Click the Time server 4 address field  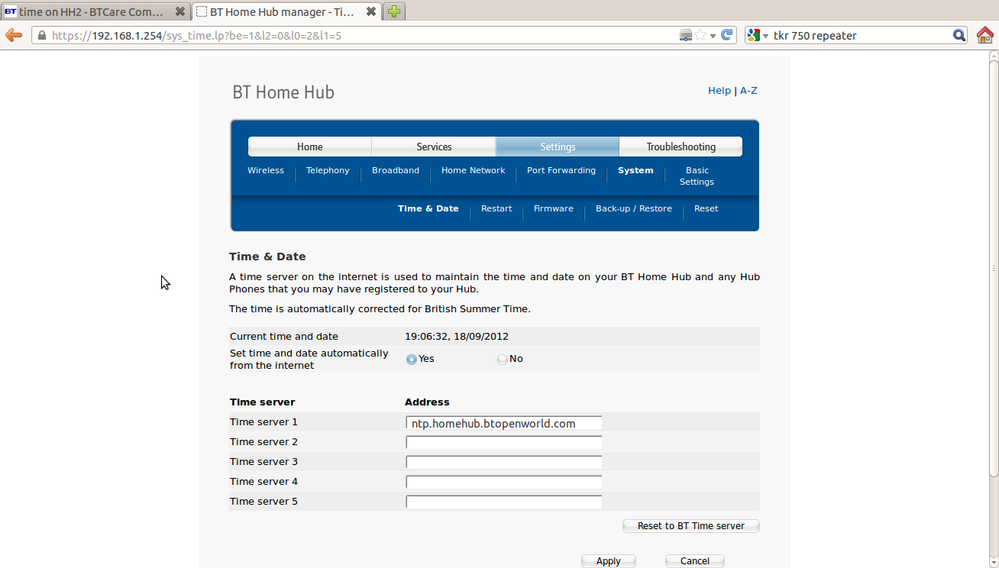[504, 482]
